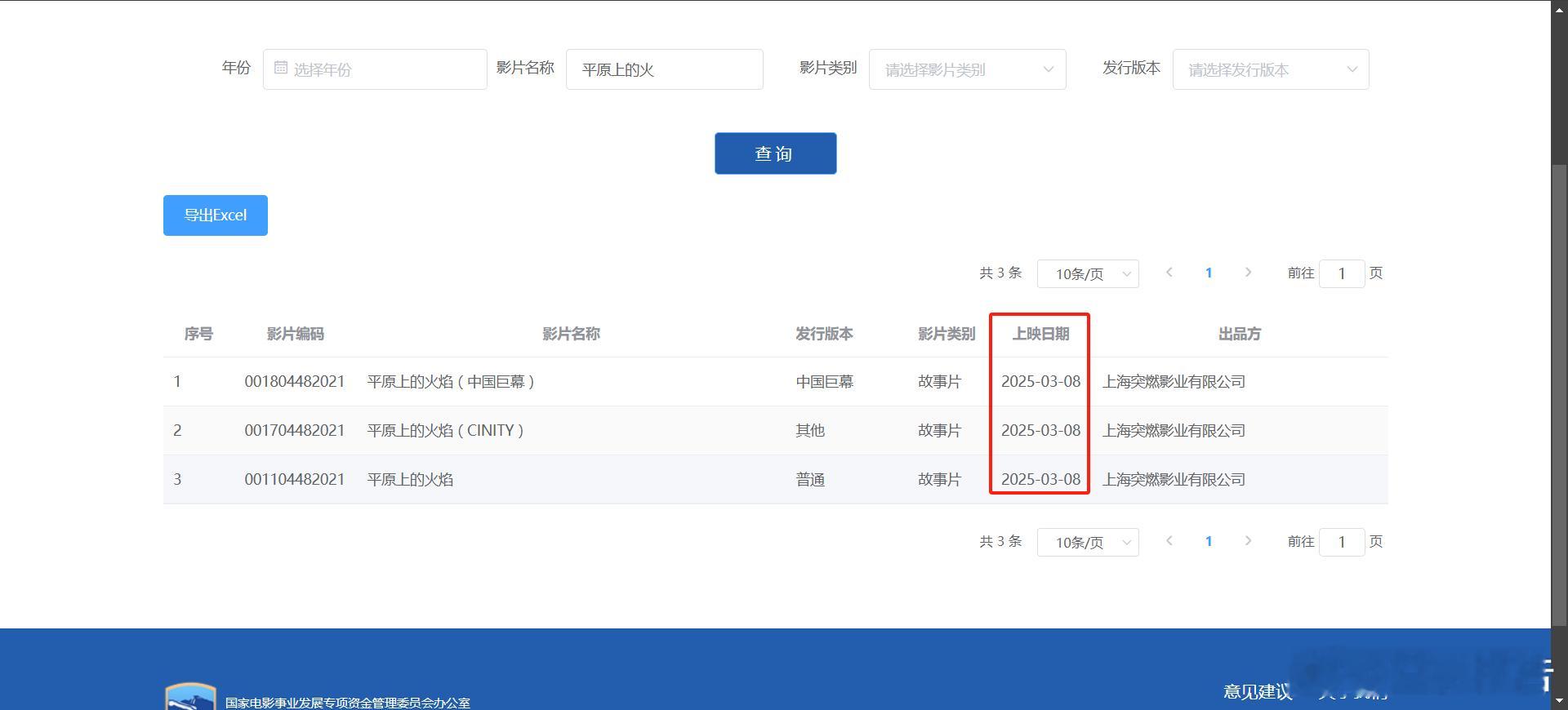Screen dimensions: 1568x710
Task: Click the 上映日期 column header
Action: click(1040, 334)
